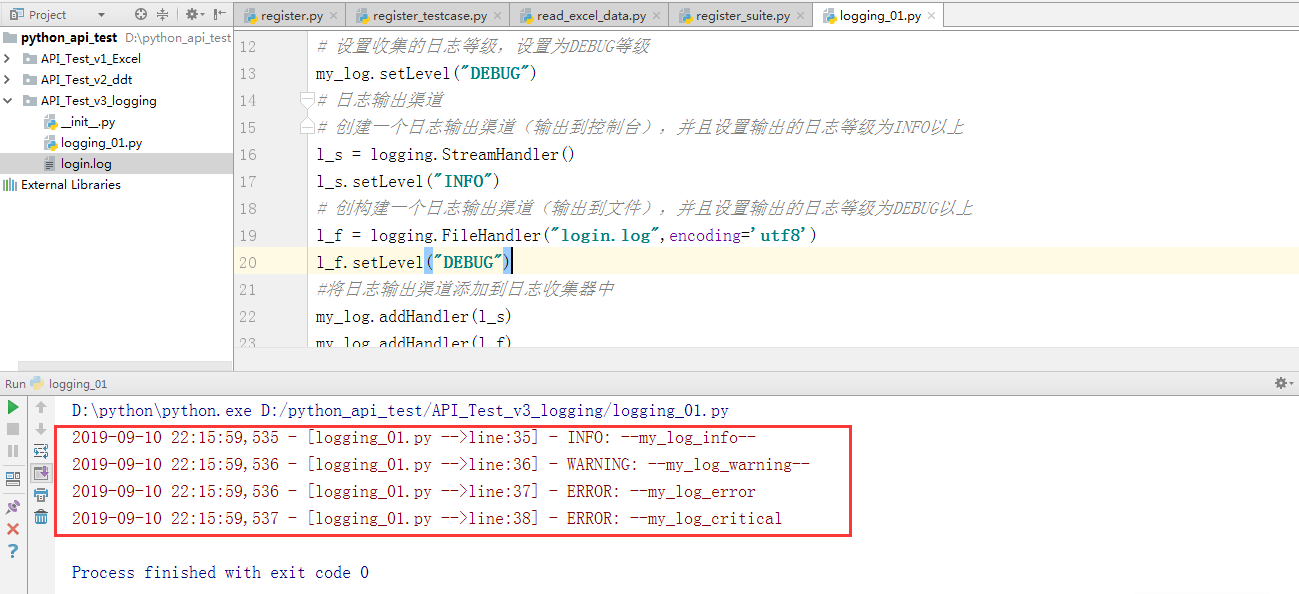Collapse the API_Test_v3_logging folder

point(8,100)
